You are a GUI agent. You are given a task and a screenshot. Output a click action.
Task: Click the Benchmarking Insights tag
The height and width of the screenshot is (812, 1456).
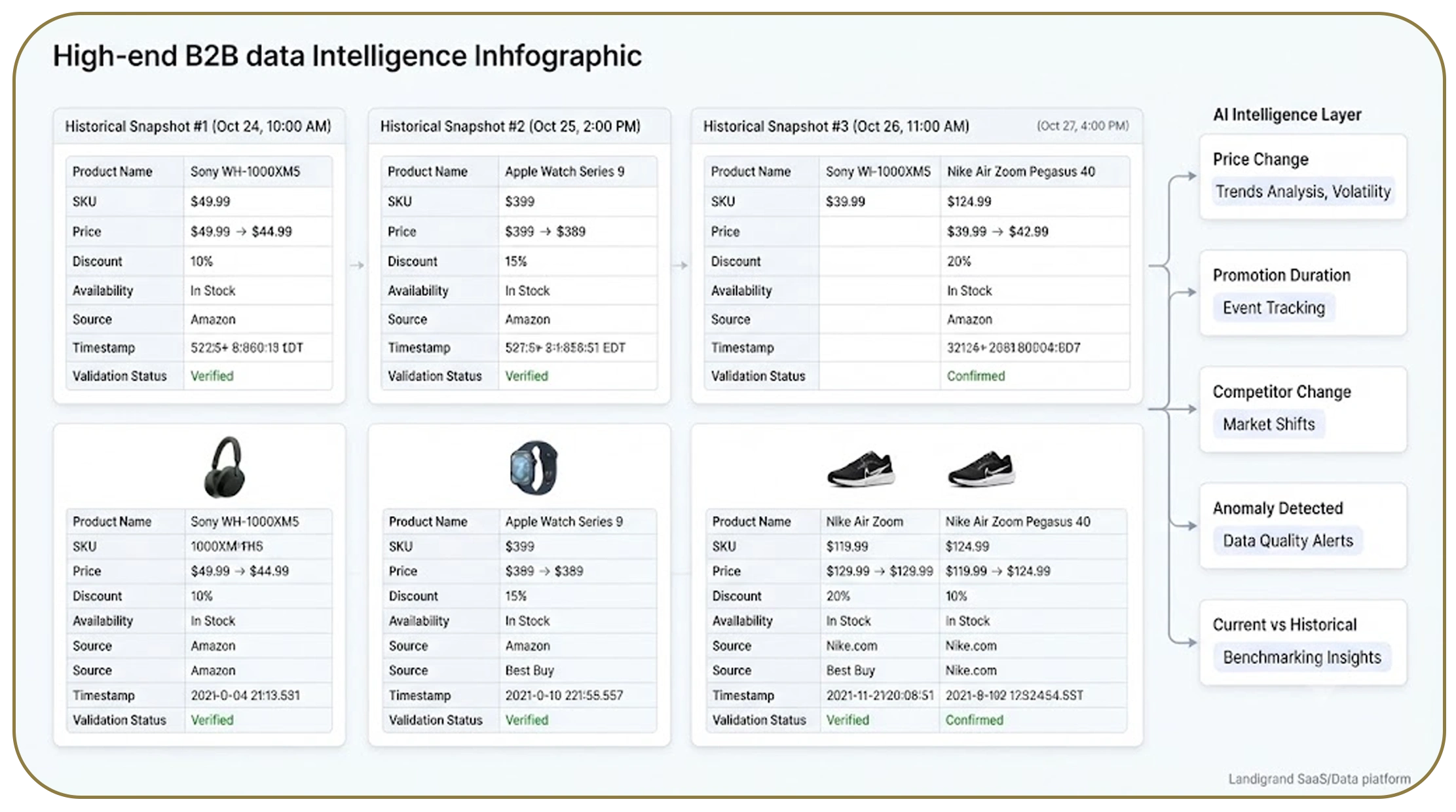(x=1302, y=657)
